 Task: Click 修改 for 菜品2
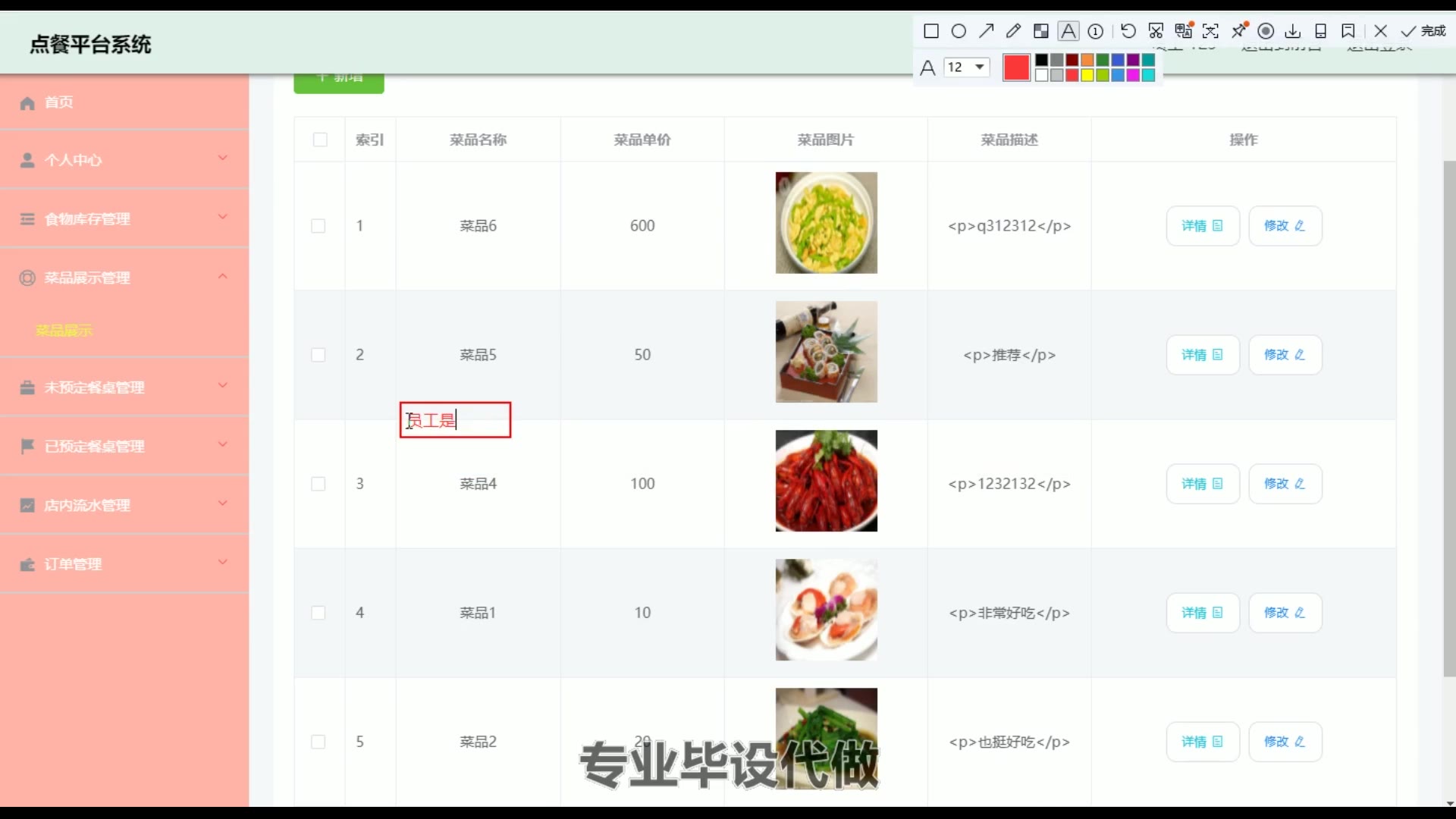pyautogui.click(x=1285, y=742)
